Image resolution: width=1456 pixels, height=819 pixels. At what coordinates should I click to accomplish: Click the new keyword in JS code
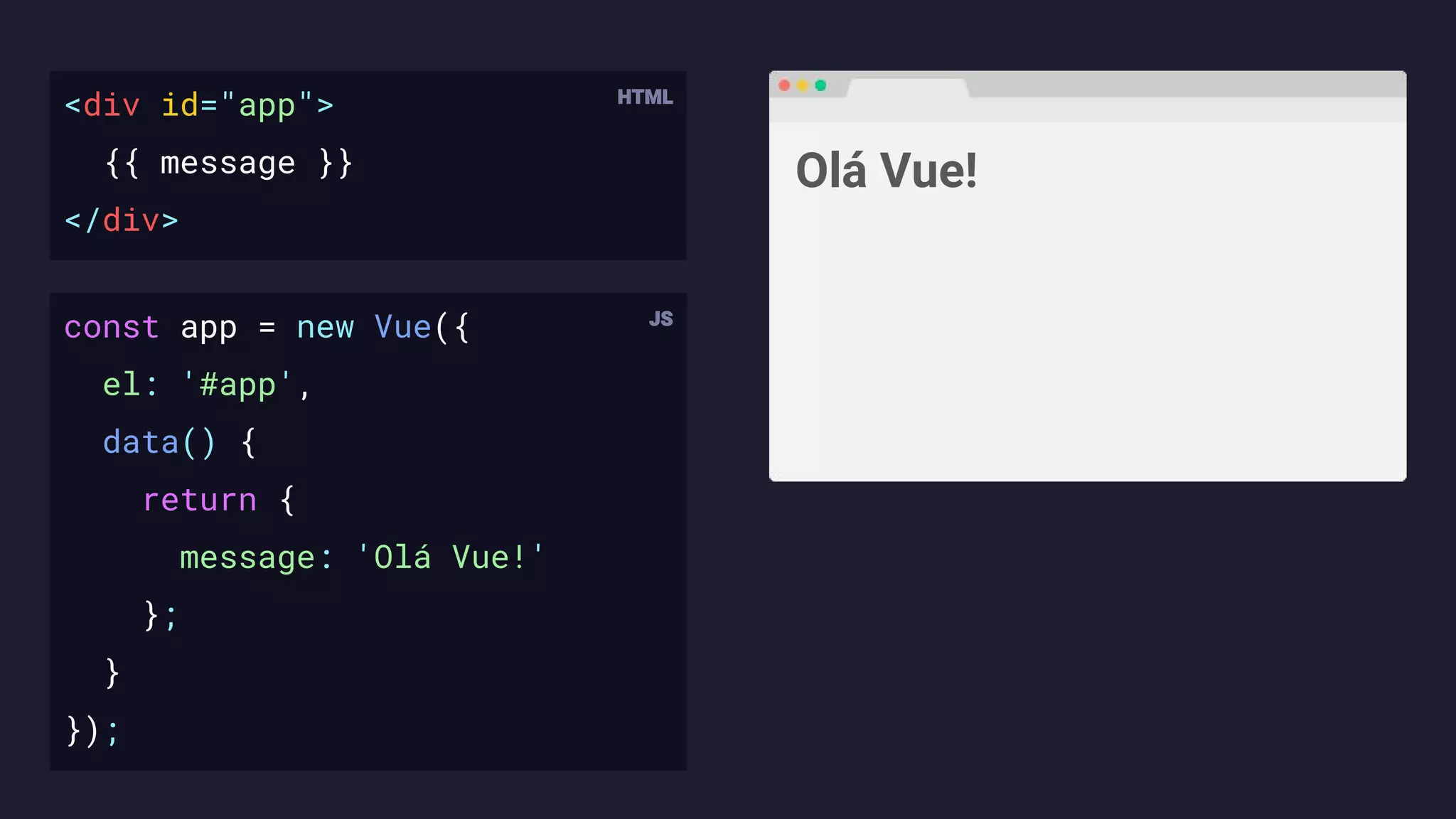[x=325, y=328]
